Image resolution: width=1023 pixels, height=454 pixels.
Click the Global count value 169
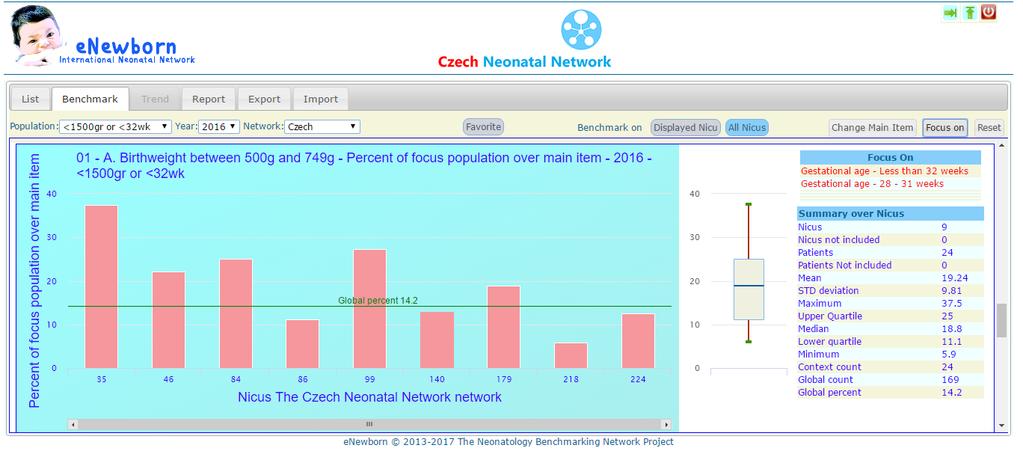(948, 380)
